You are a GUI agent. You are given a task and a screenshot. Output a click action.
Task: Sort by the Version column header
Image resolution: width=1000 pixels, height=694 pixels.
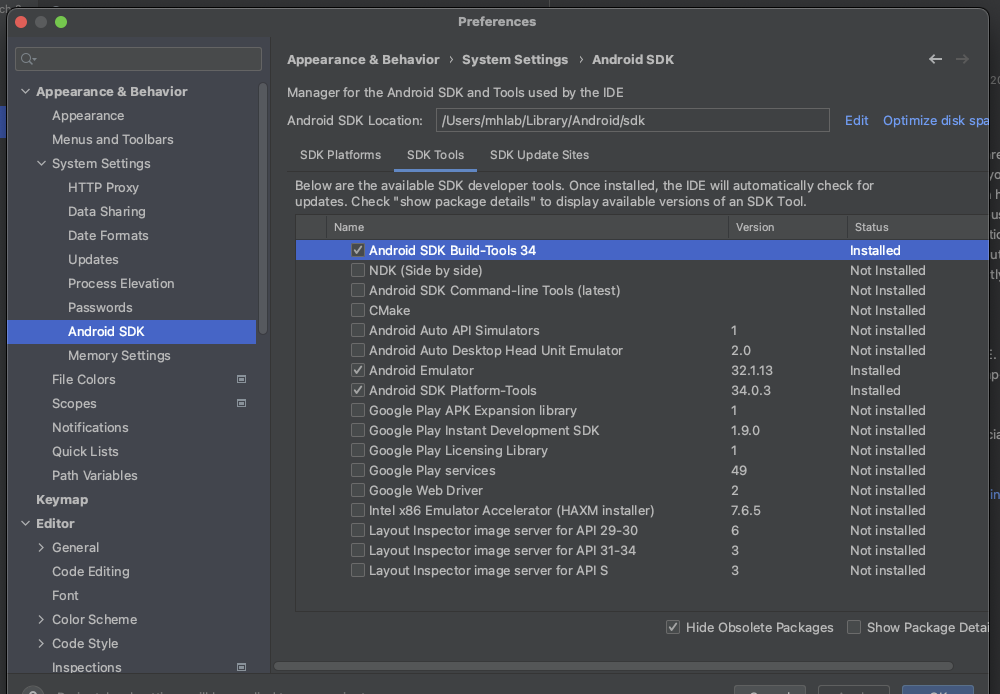[x=788, y=227]
